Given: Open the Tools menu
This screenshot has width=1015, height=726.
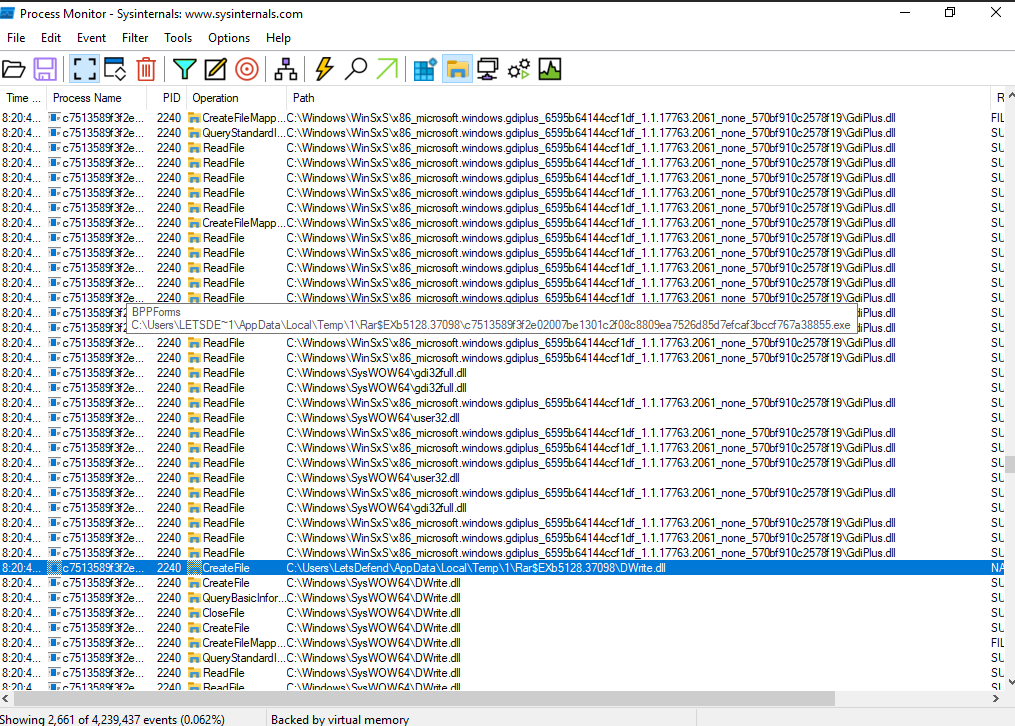Looking at the screenshot, I should tap(178, 38).
